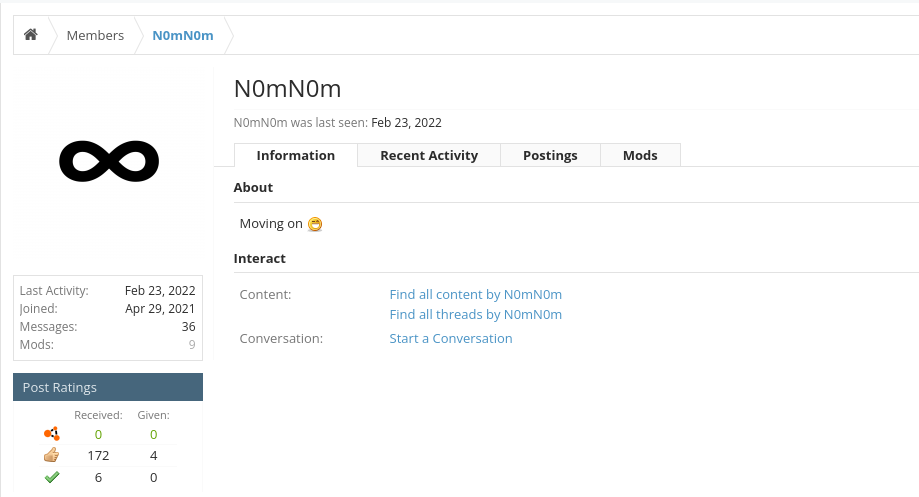Click the N0mN0m profile heading
919x497 pixels.
pos(287,89)
